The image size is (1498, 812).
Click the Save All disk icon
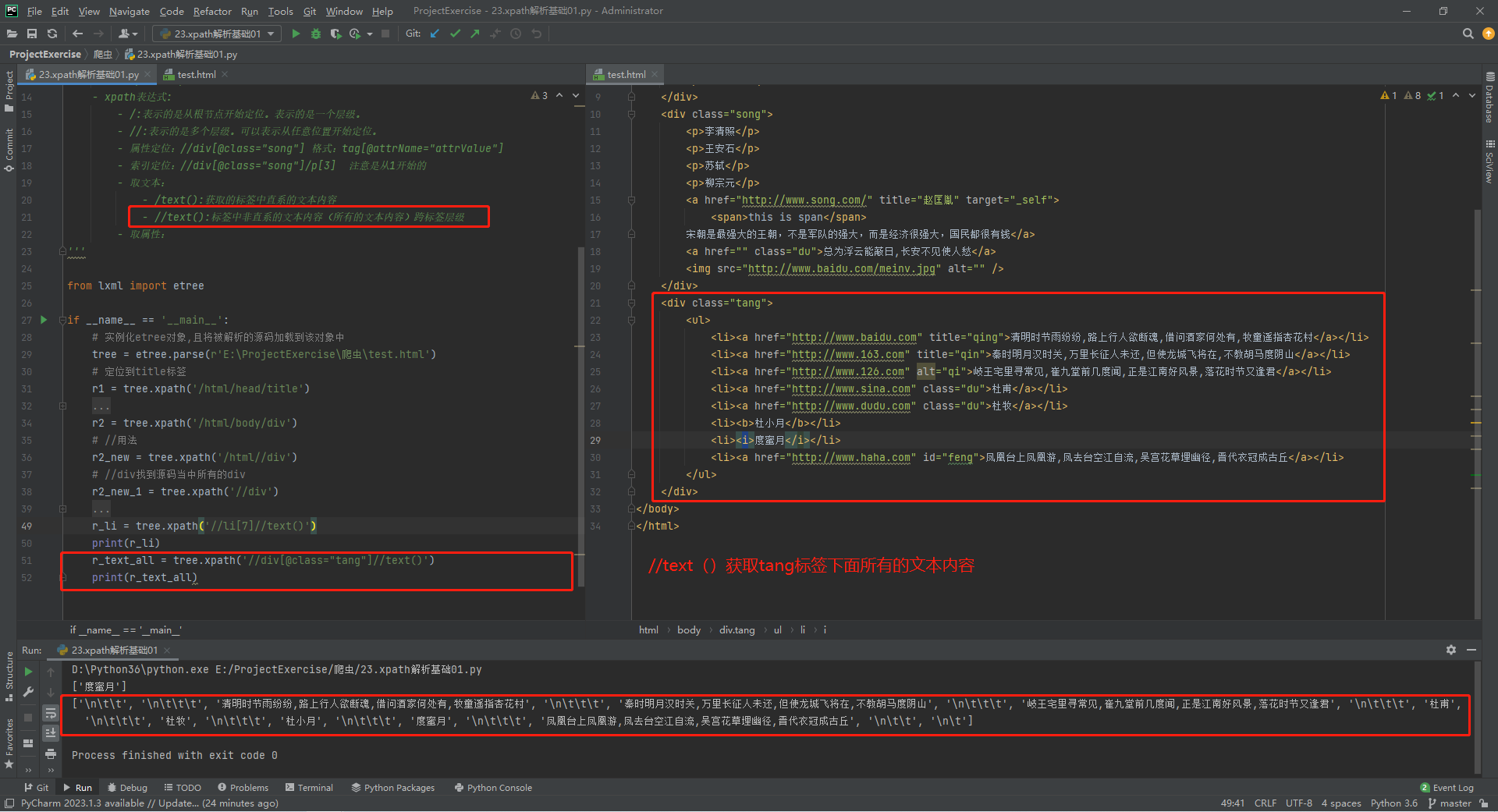pos(32,34)
